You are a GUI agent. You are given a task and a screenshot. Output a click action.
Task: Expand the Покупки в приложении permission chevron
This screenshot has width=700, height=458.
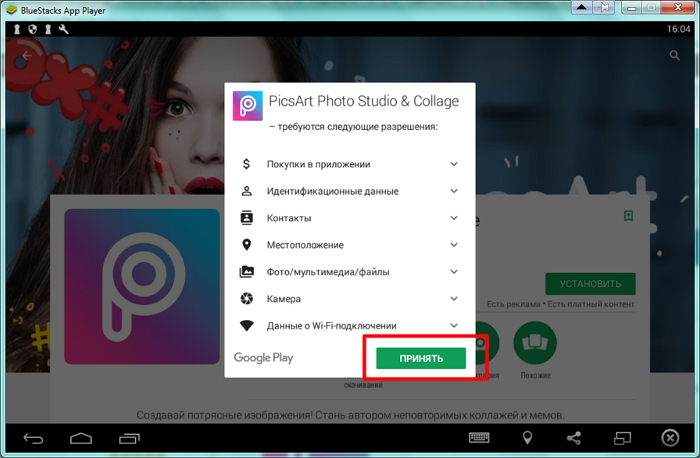454,164
